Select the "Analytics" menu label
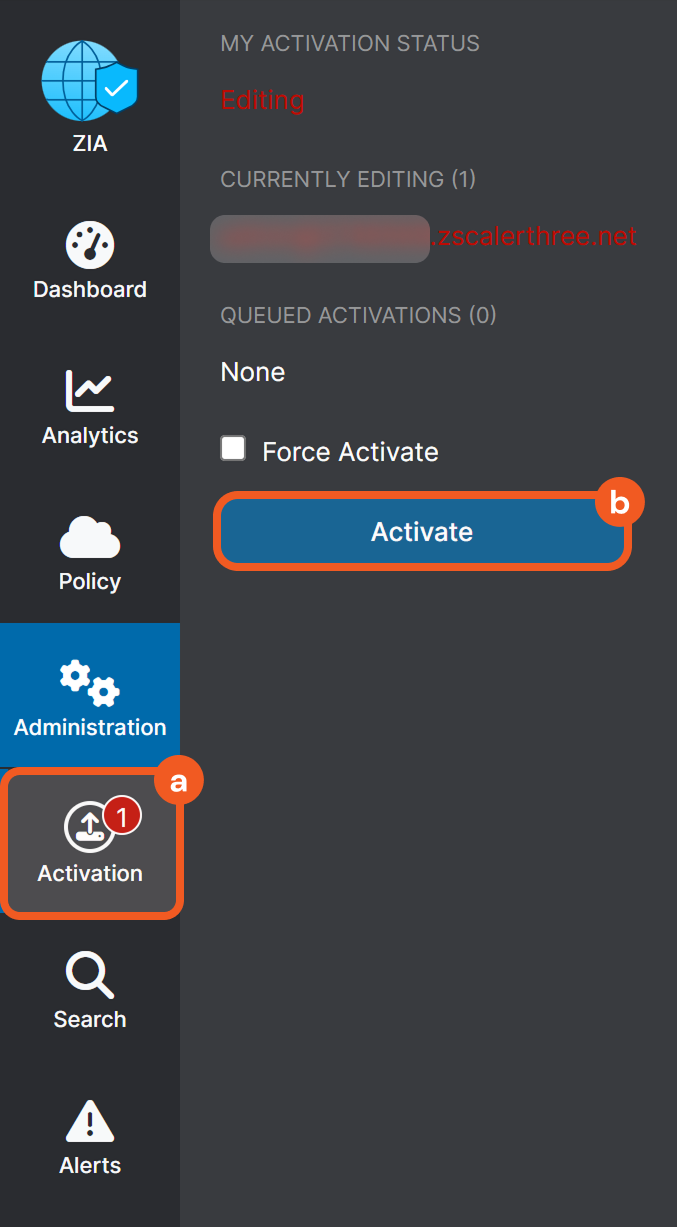The image size is (677, 1227). pyautogui.click(x=90, y=436)
